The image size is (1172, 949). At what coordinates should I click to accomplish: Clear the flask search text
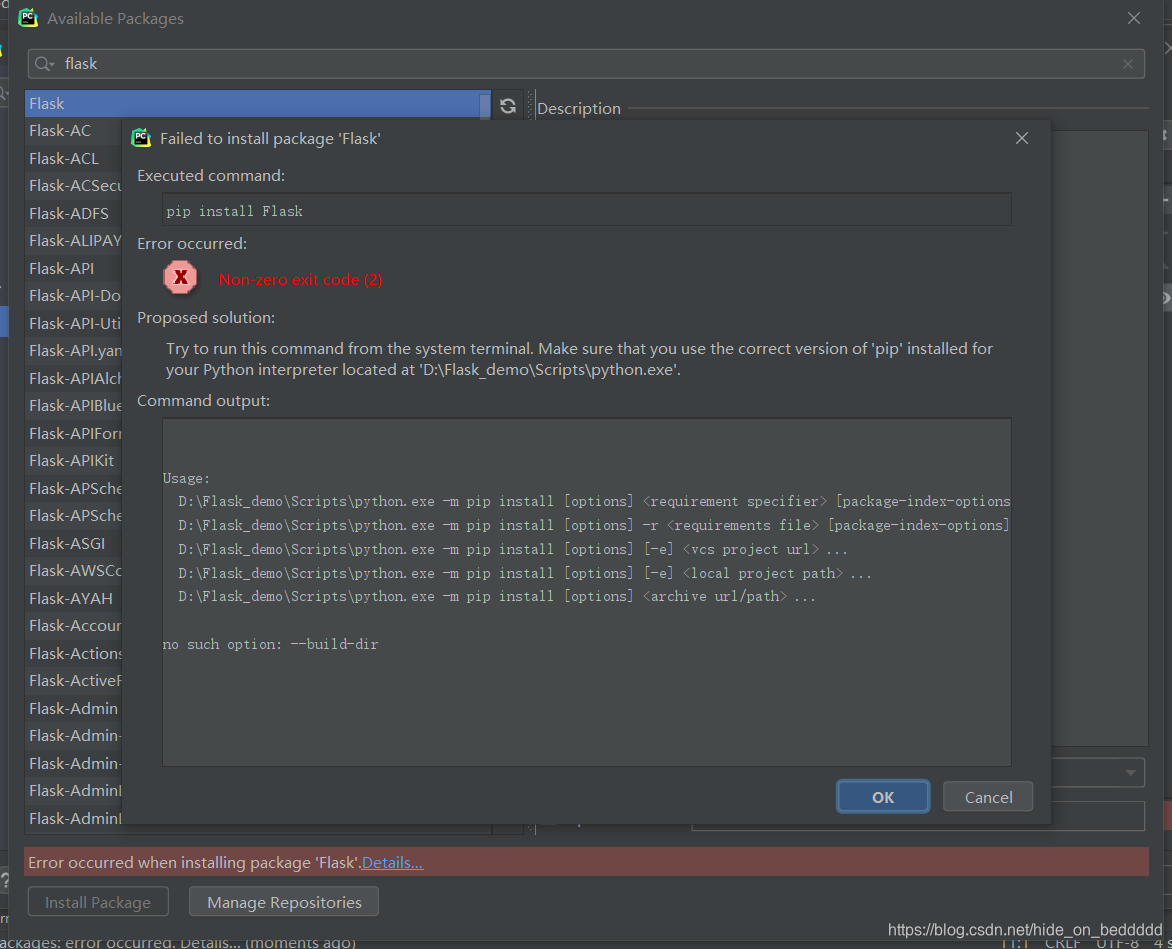pyautogui.click(x=1128, y=64)
